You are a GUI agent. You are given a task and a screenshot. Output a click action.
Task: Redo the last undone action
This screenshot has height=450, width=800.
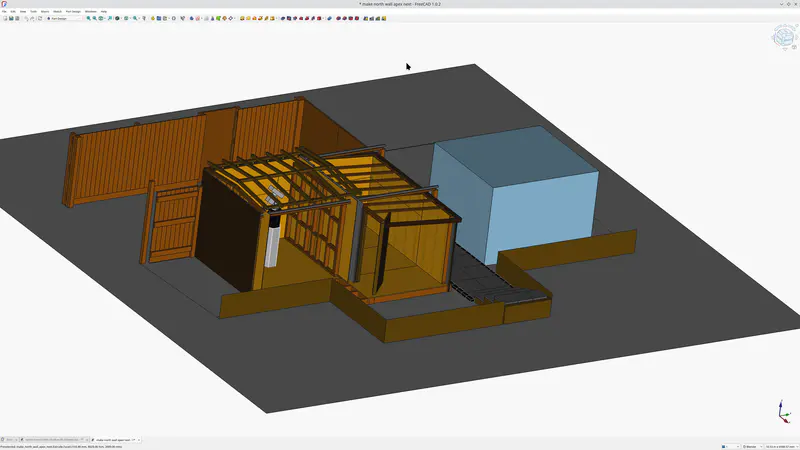point(32,18)
